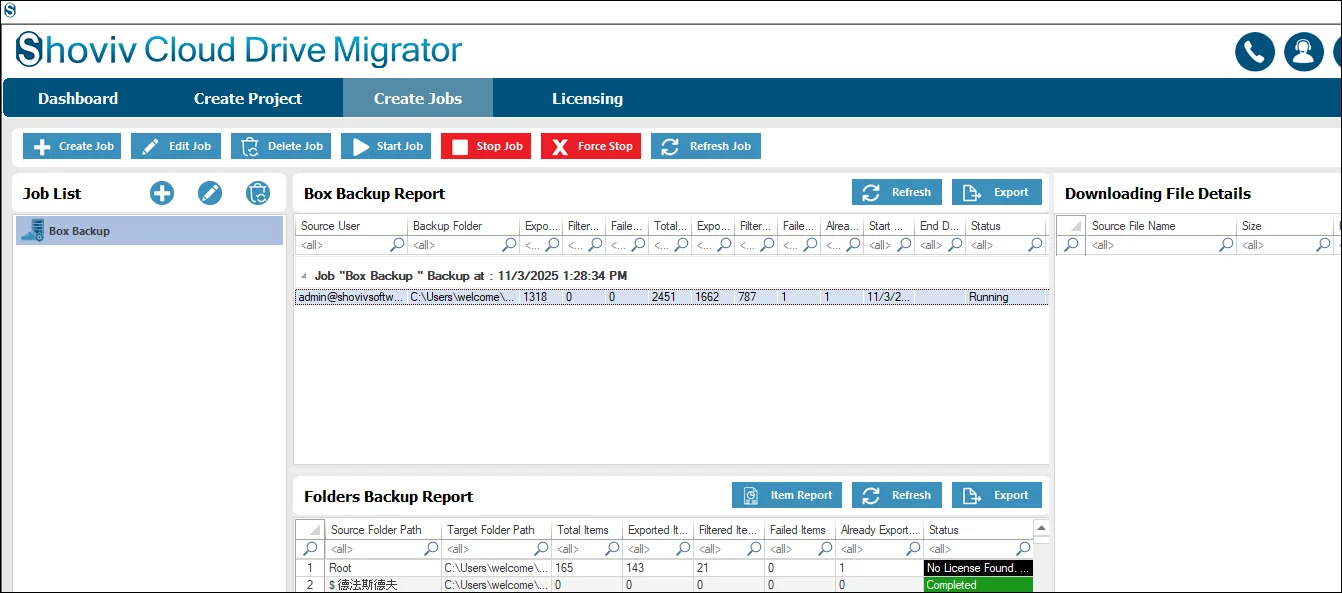Click the magnifier under End D... column

coord(954,245)
